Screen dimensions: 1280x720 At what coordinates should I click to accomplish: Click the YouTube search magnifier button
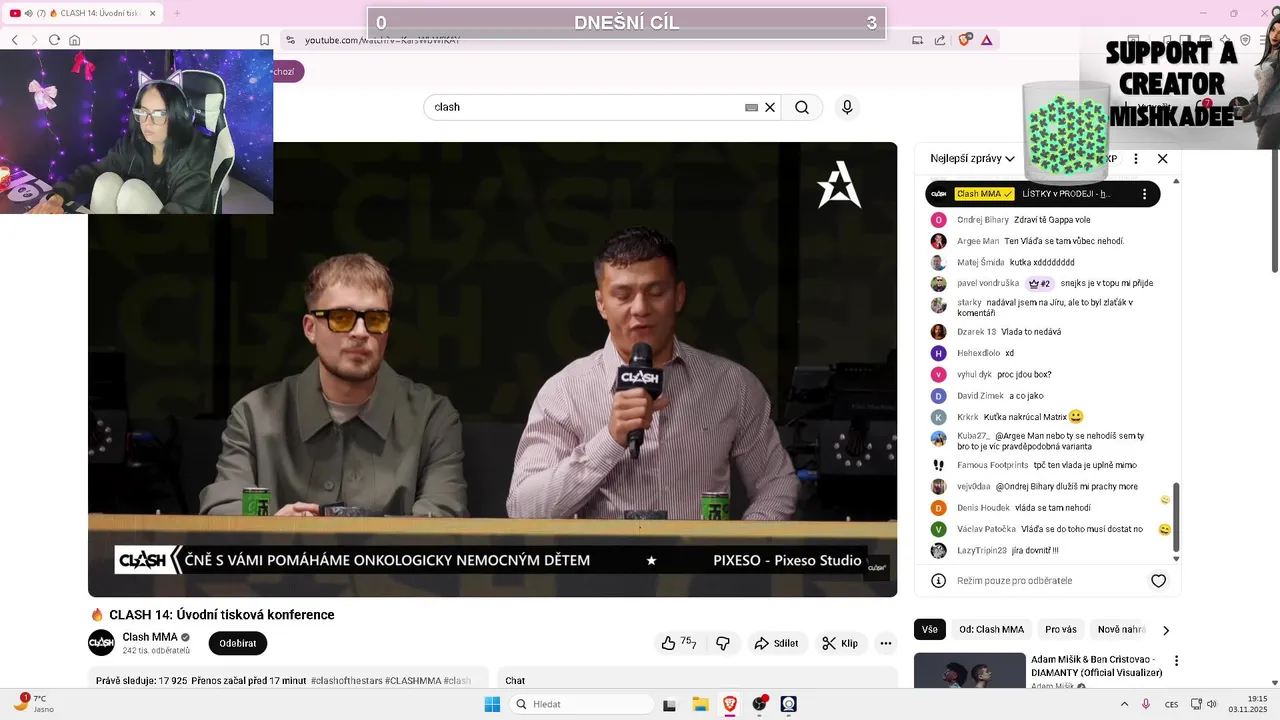point(802,107)
